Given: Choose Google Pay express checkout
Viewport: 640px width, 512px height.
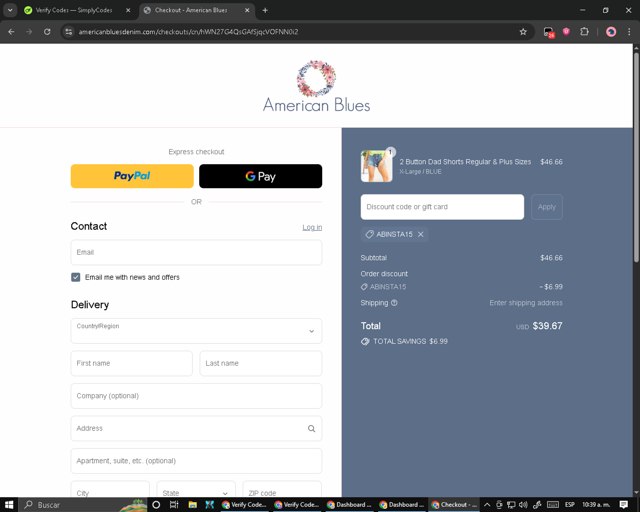Looking at the screenshot, I should [260, 176].
